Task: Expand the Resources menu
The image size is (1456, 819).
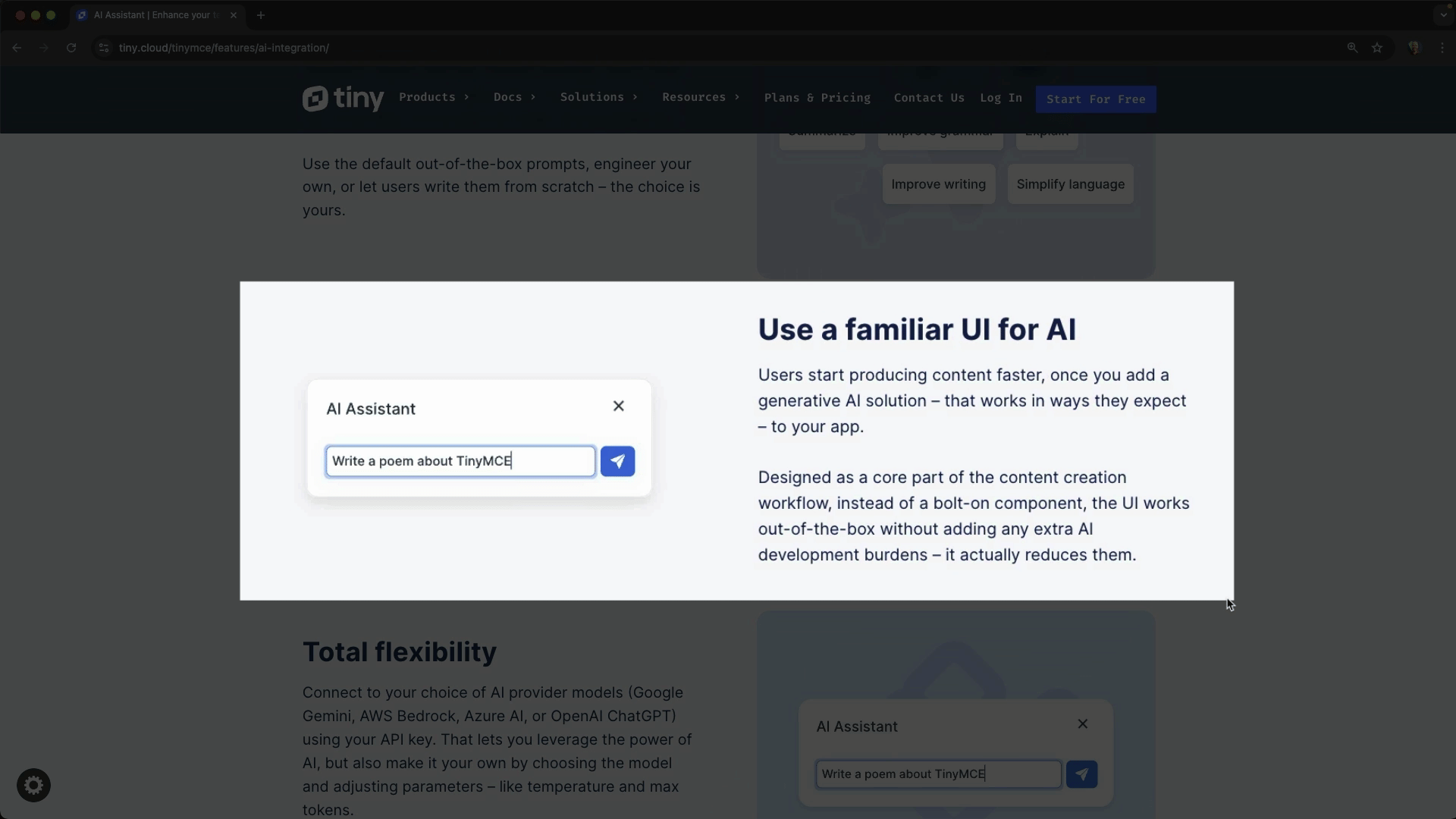Action: 701,97
